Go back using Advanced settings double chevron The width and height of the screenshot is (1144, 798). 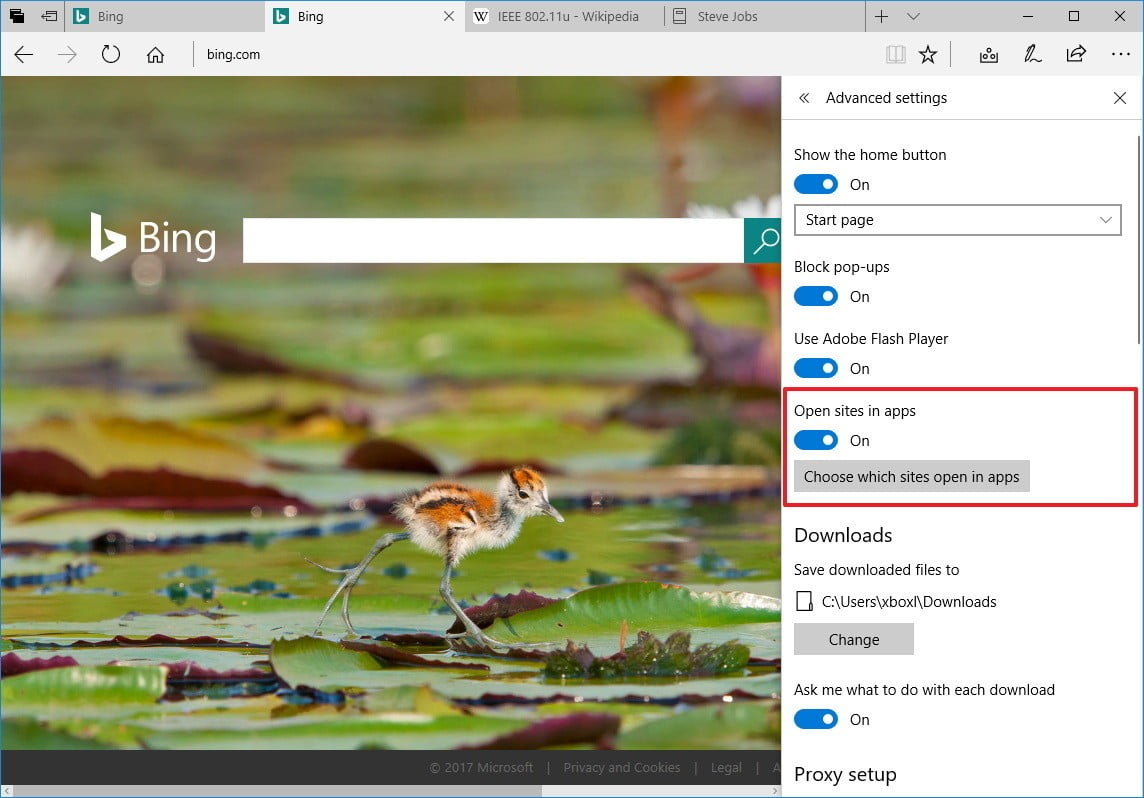click(x=804, y=98)
